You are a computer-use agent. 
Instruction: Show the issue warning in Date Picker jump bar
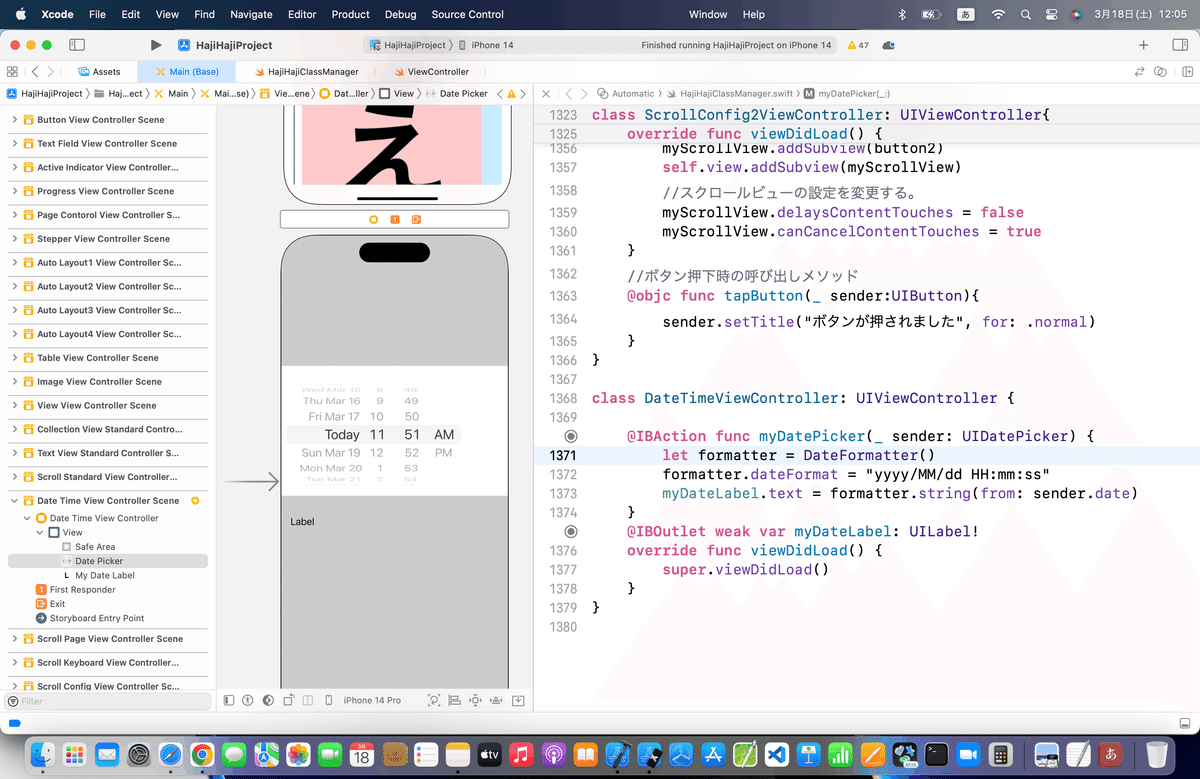[x=512, y=93]
